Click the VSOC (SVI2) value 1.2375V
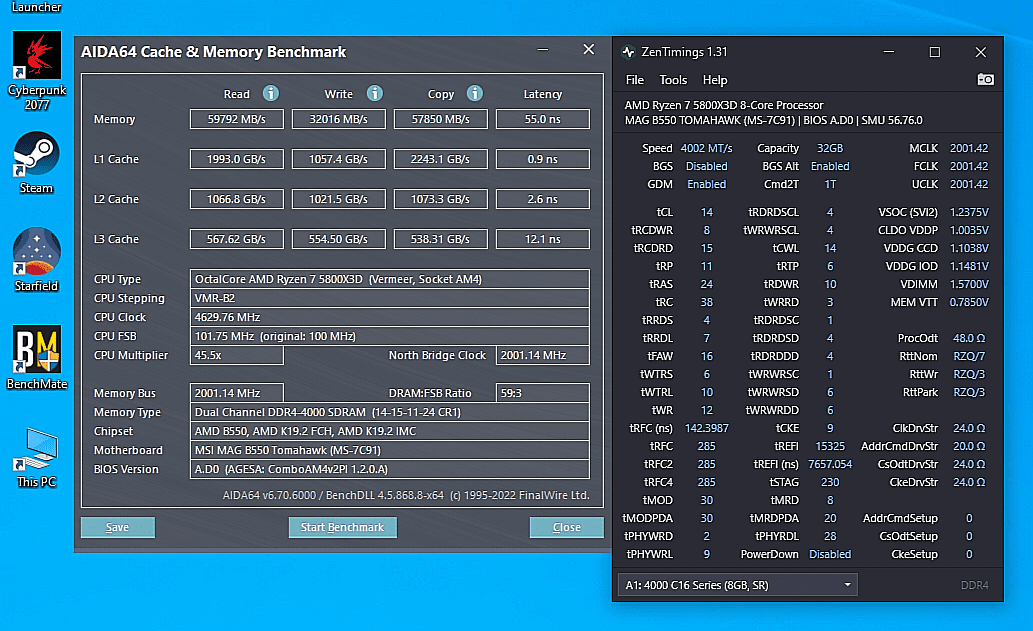This screenshot has width=1033, height=631. point(968,212)
